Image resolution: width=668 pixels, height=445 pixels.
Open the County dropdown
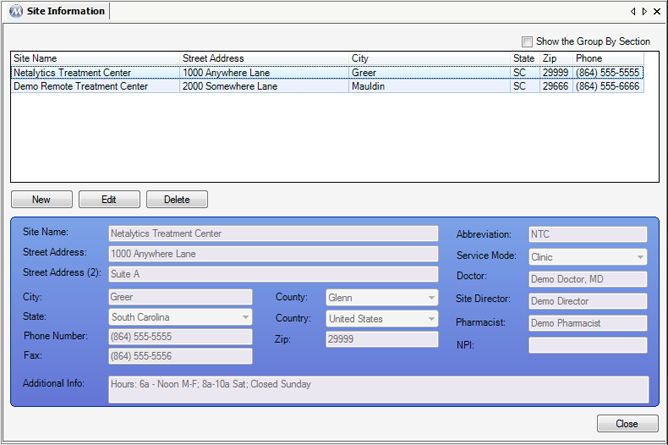[x=382, y=298]
